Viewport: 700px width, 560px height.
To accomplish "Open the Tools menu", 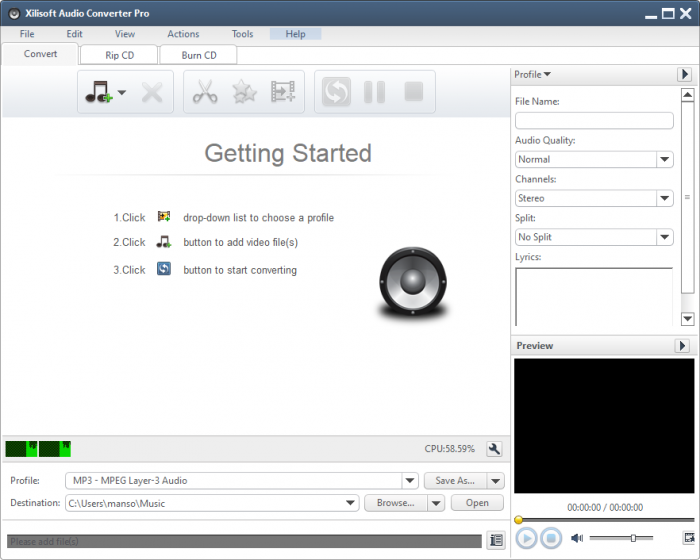I will [x=242, y=34].
